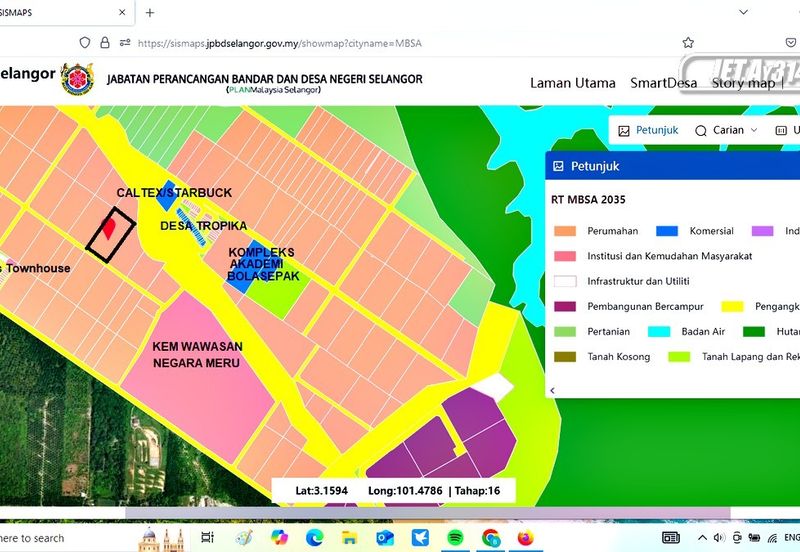Go to the SmartDesa page
This screenshot has height=552, width=800.
pyautogui.click(x=663, y=83)
